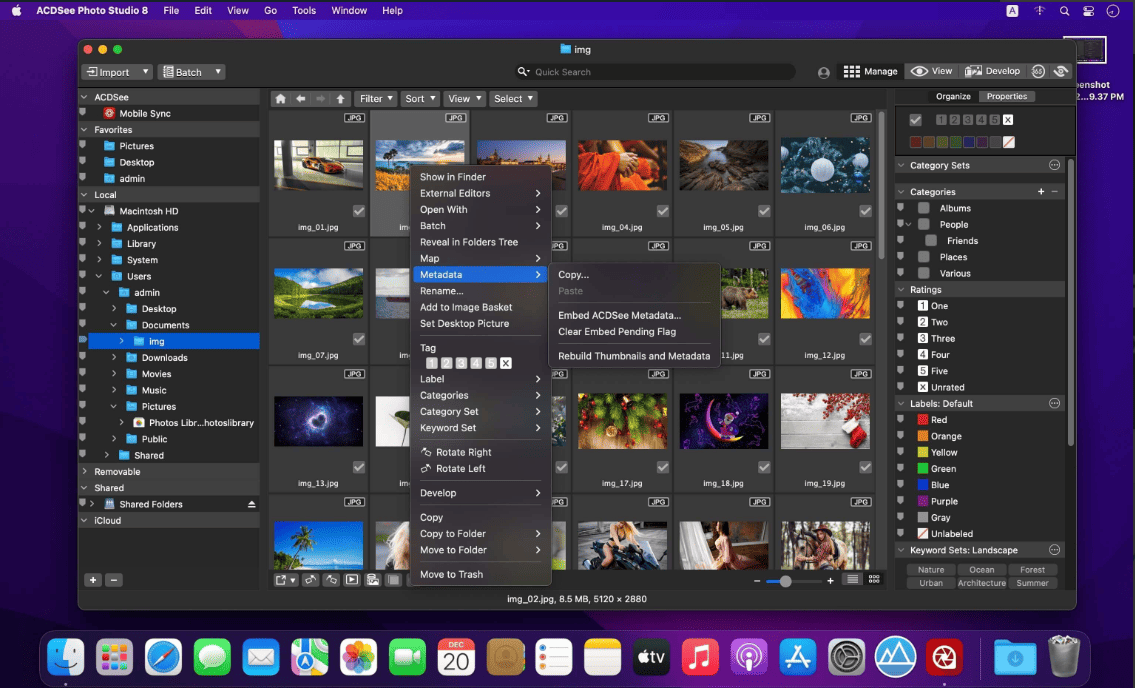Click the Nature keyword button
The width and height of the screenshot is (1135, 688).
point(931,570)
